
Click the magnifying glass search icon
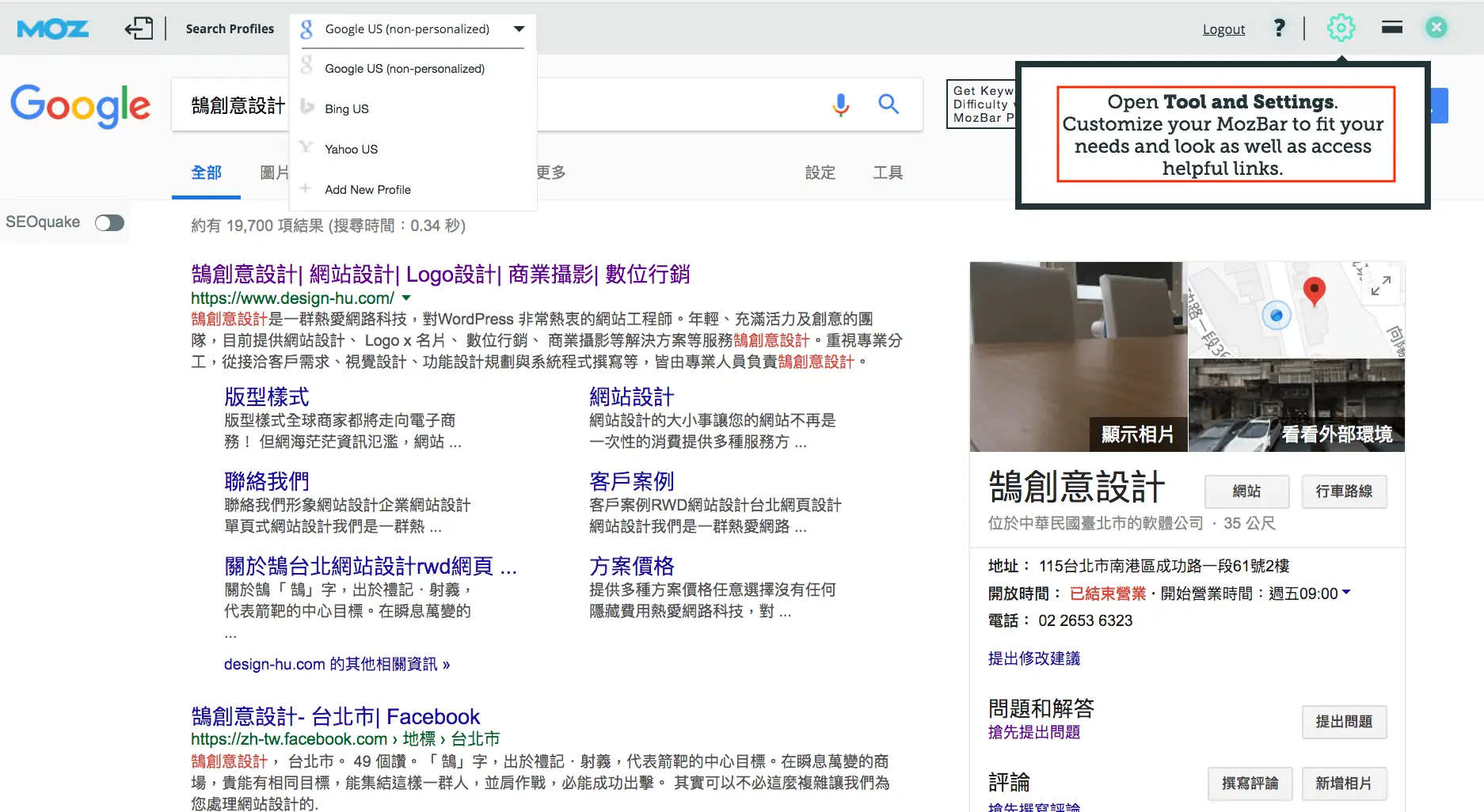pos(888,104)
